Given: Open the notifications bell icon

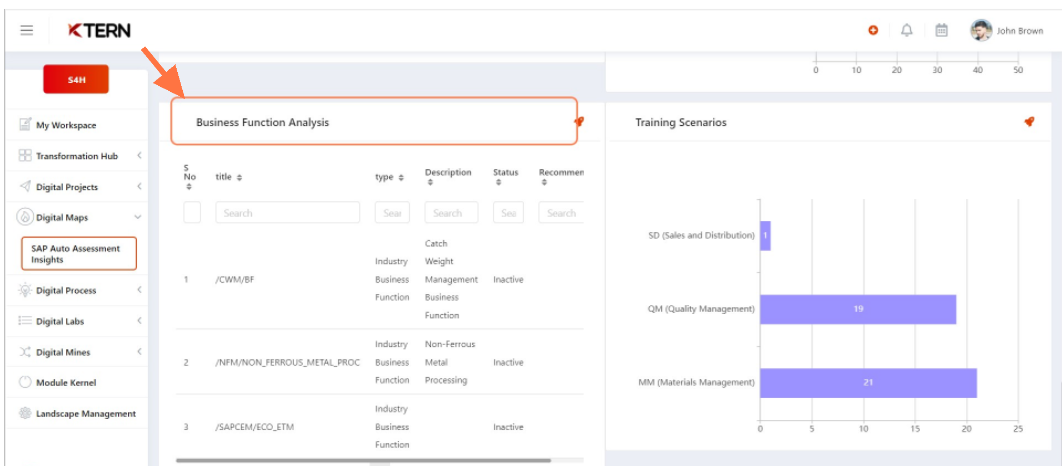Looking at the screenshot, I should coord(907,30).
